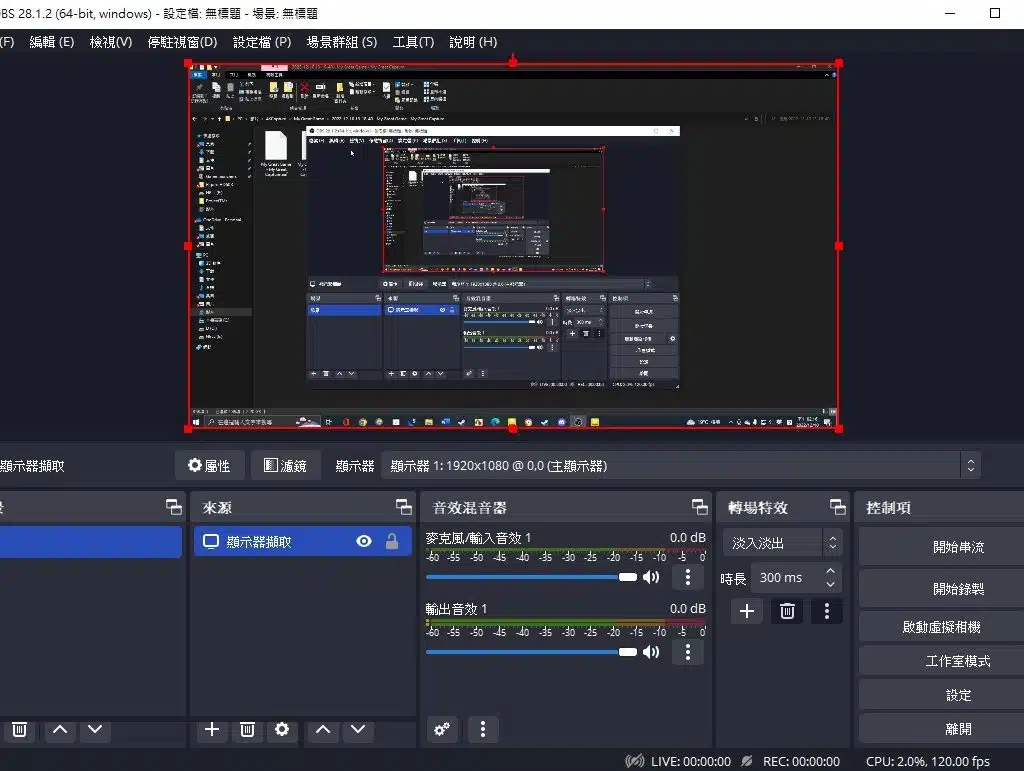Delete the transition with trash icon
Viewport: 1024px width, 771px height.
click(x=787, y=611)
